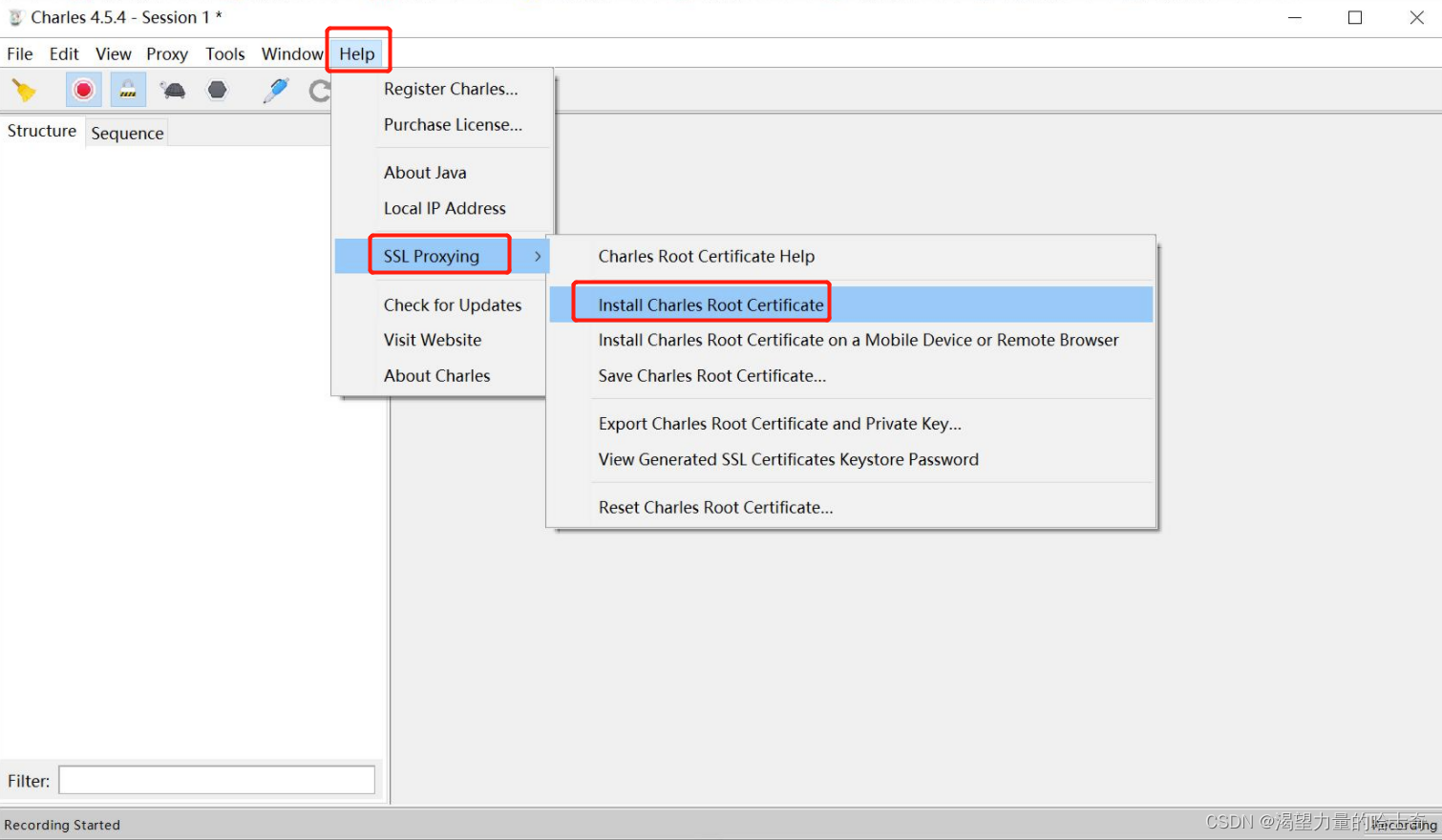Open the Proxy menu
This screenshot has width=1442, height=840.
[167, 54]
